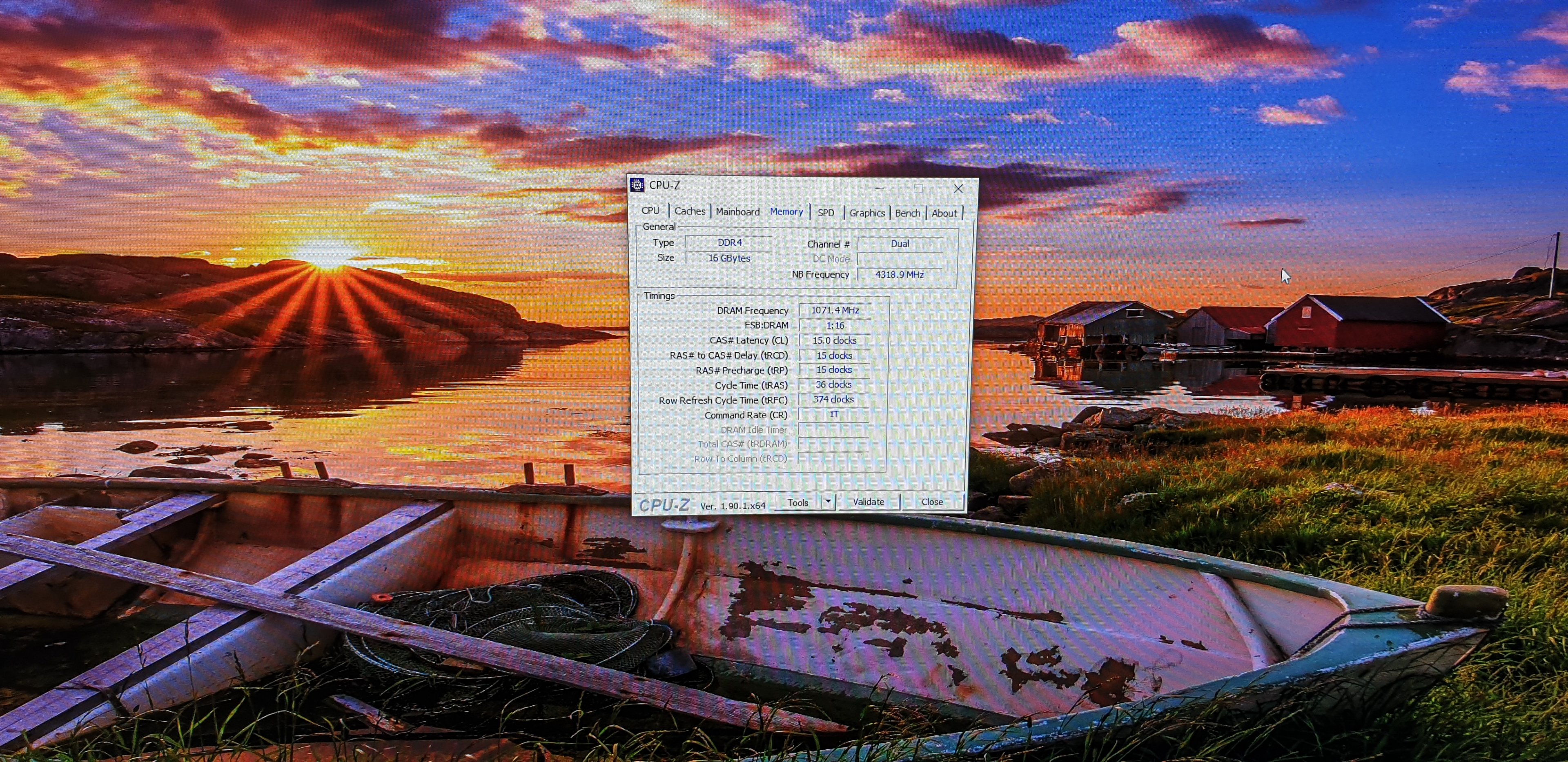Click the CPU-Z title bar icon

(x=637, y=185)
